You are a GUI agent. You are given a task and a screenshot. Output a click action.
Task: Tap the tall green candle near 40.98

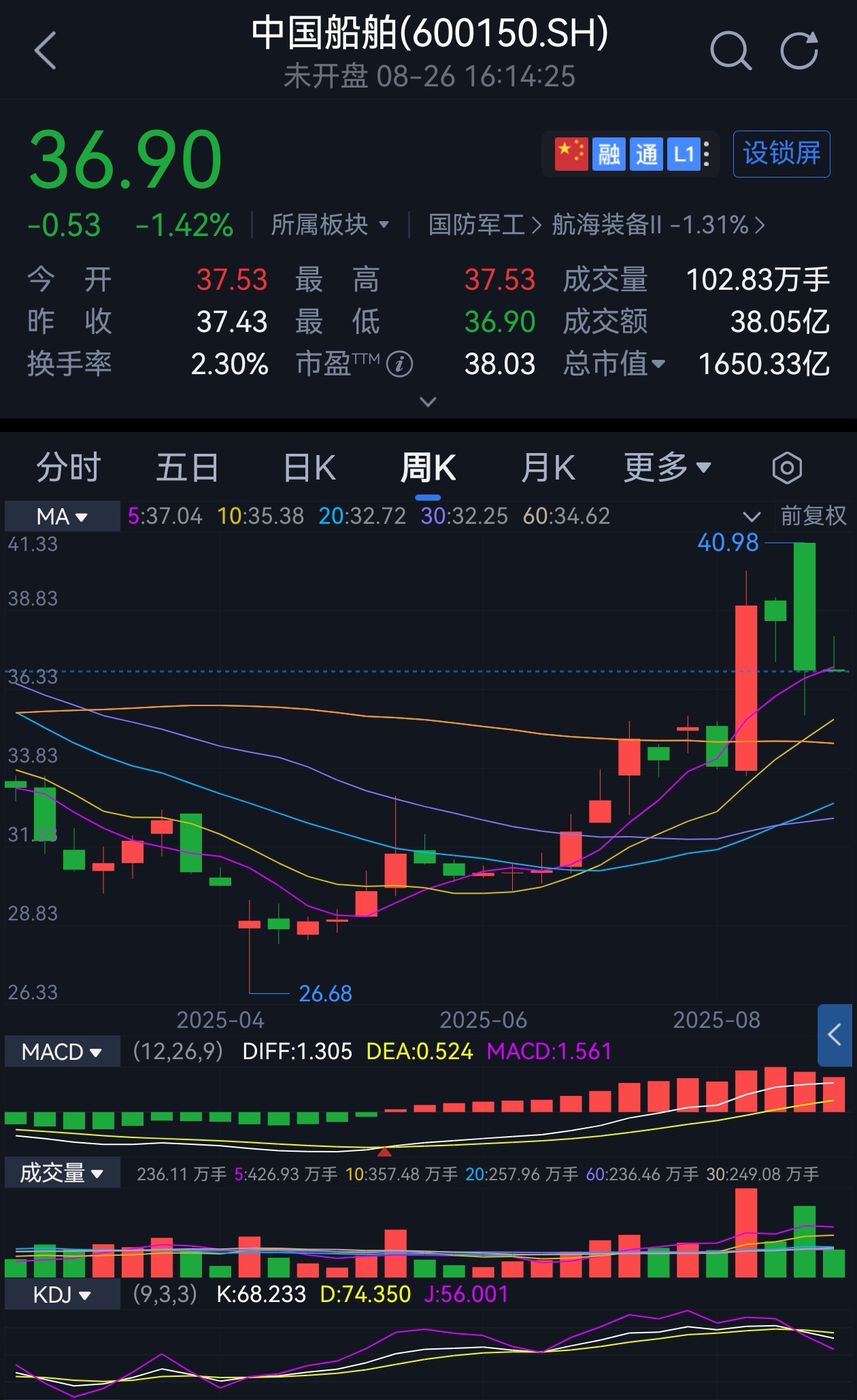[805, 606]
